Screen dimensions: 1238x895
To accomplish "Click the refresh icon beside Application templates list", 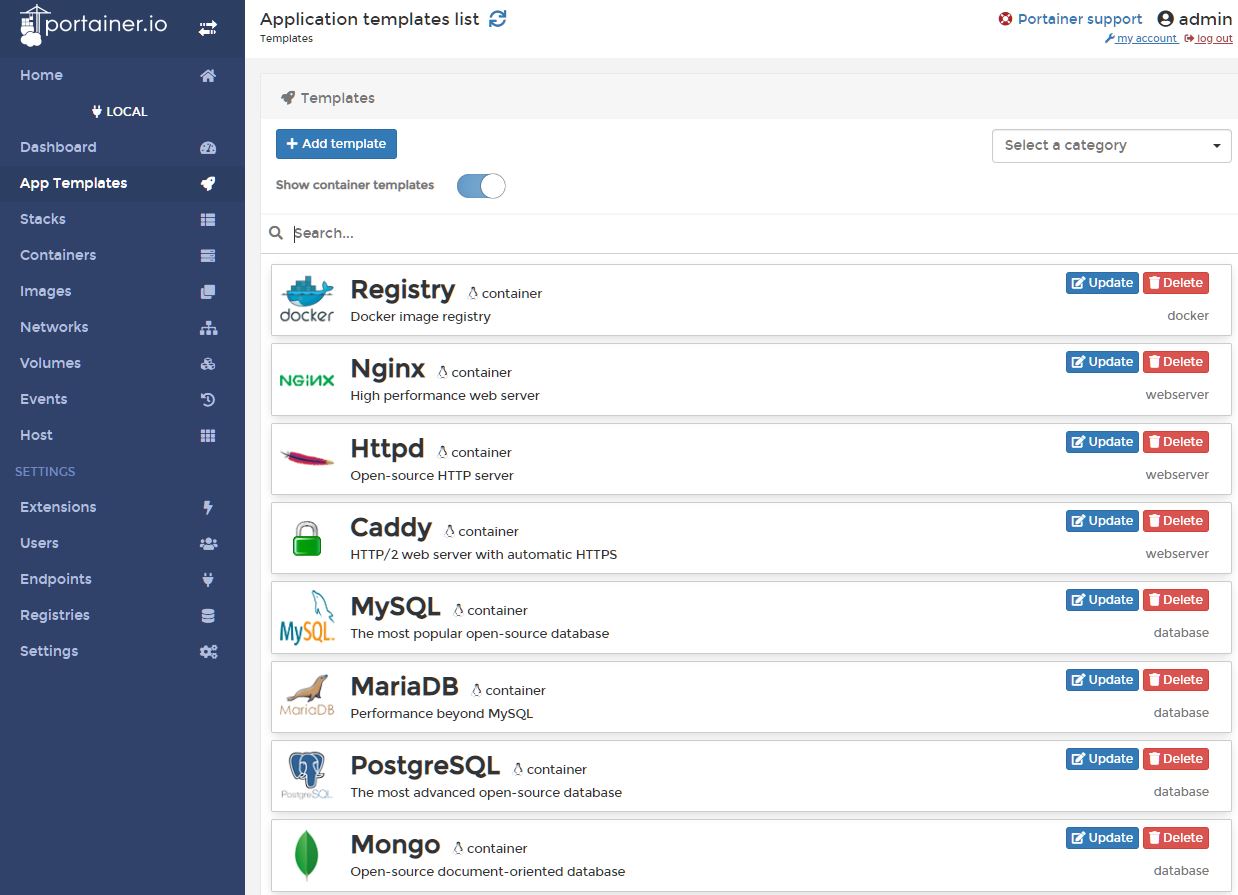I will (x=497, y=18).
